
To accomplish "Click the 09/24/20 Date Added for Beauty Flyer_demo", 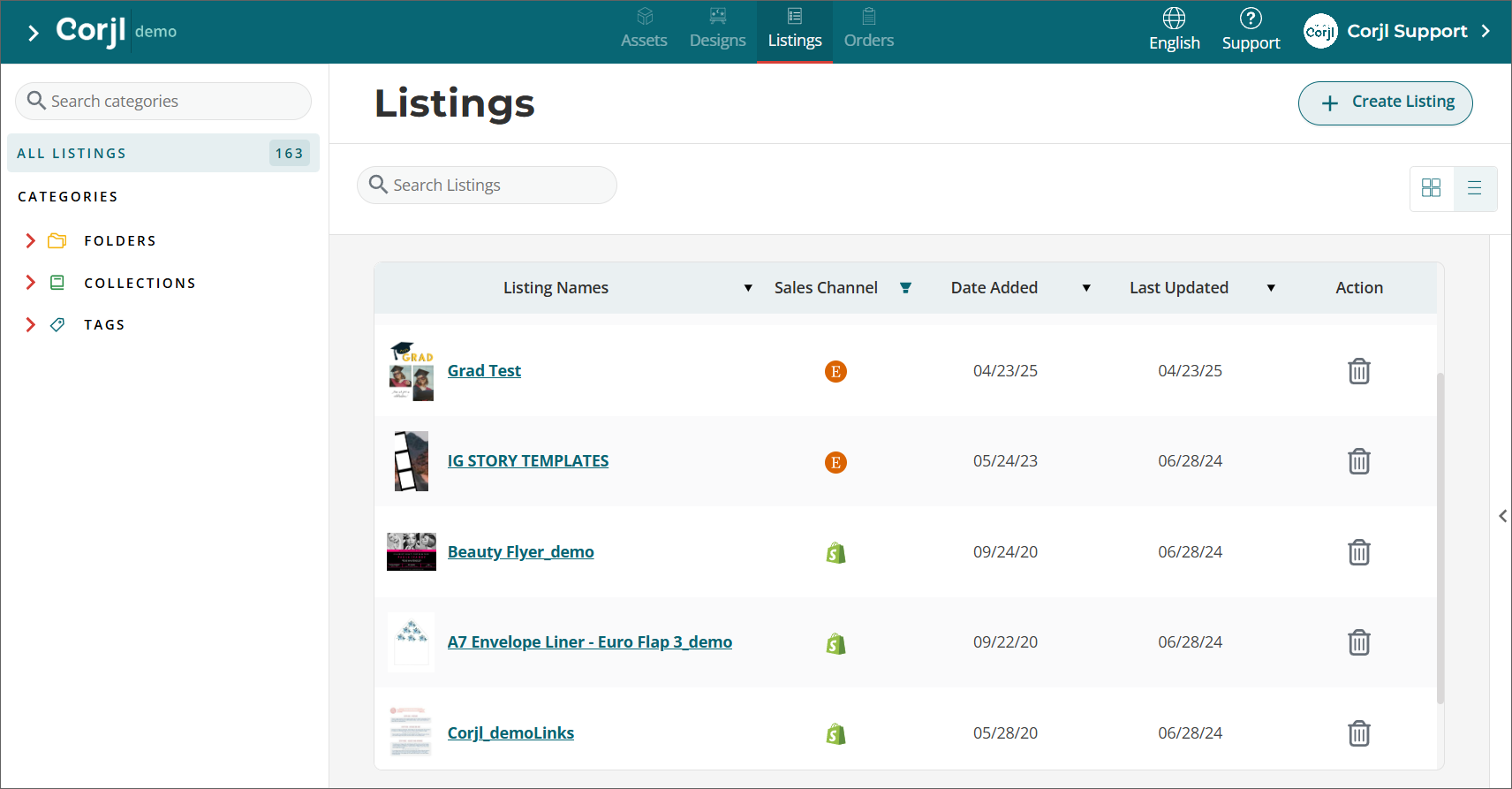I will 1005,551.
